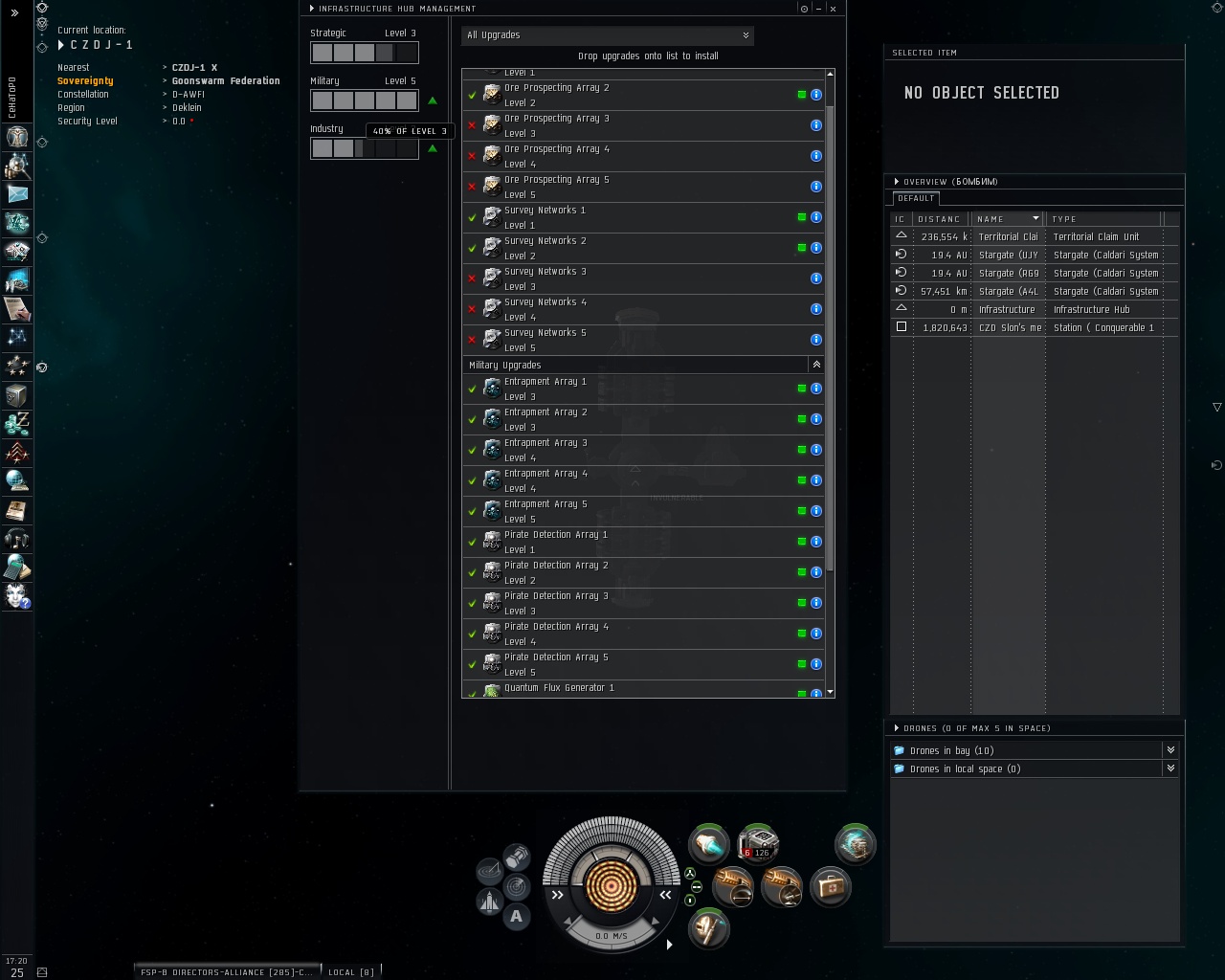Click the Strategic level progress bar
Viewport: 1225px width, 980px height.
(x=365, y=53)
